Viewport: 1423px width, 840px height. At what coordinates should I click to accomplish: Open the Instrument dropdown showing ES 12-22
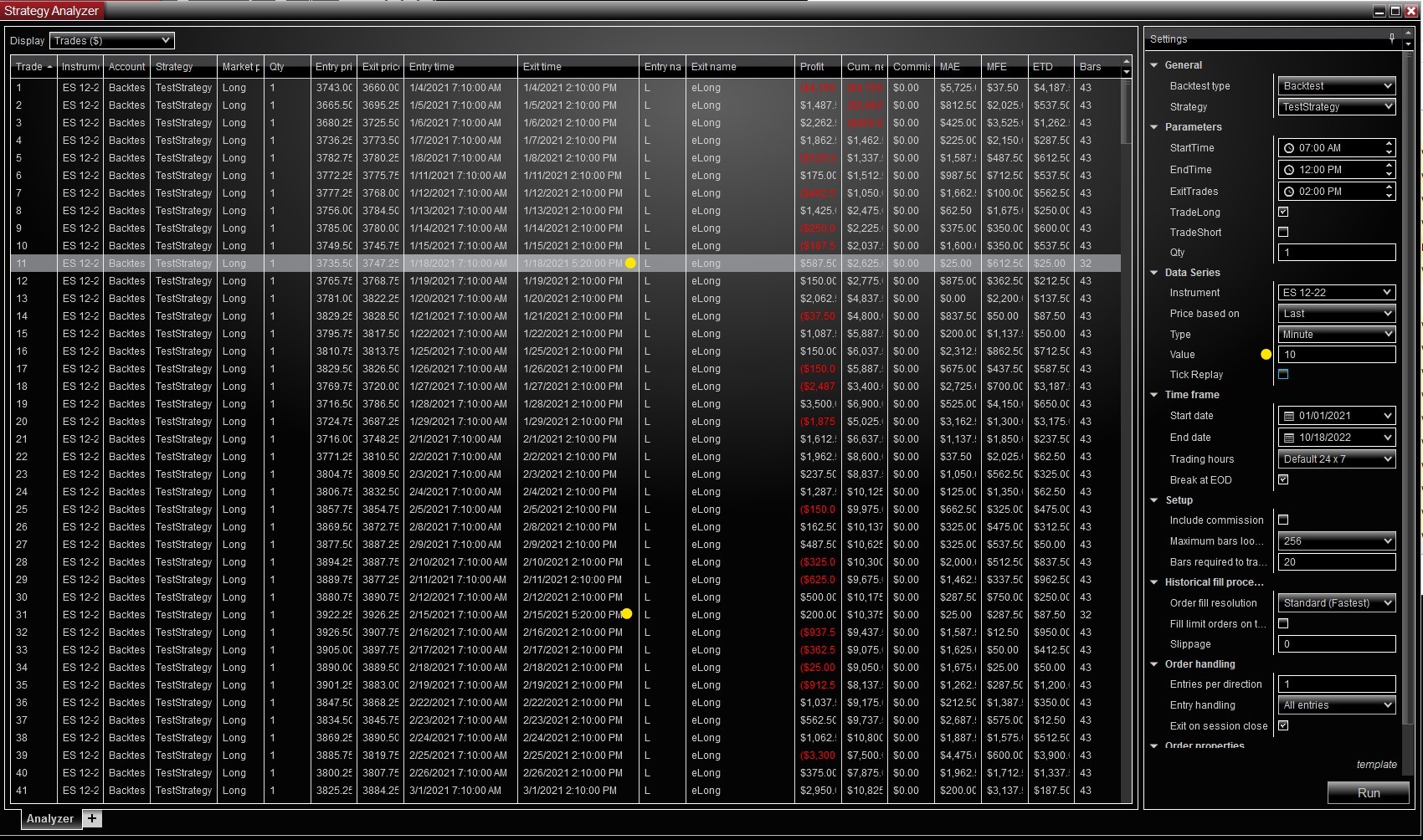(x=1337, y=293)
